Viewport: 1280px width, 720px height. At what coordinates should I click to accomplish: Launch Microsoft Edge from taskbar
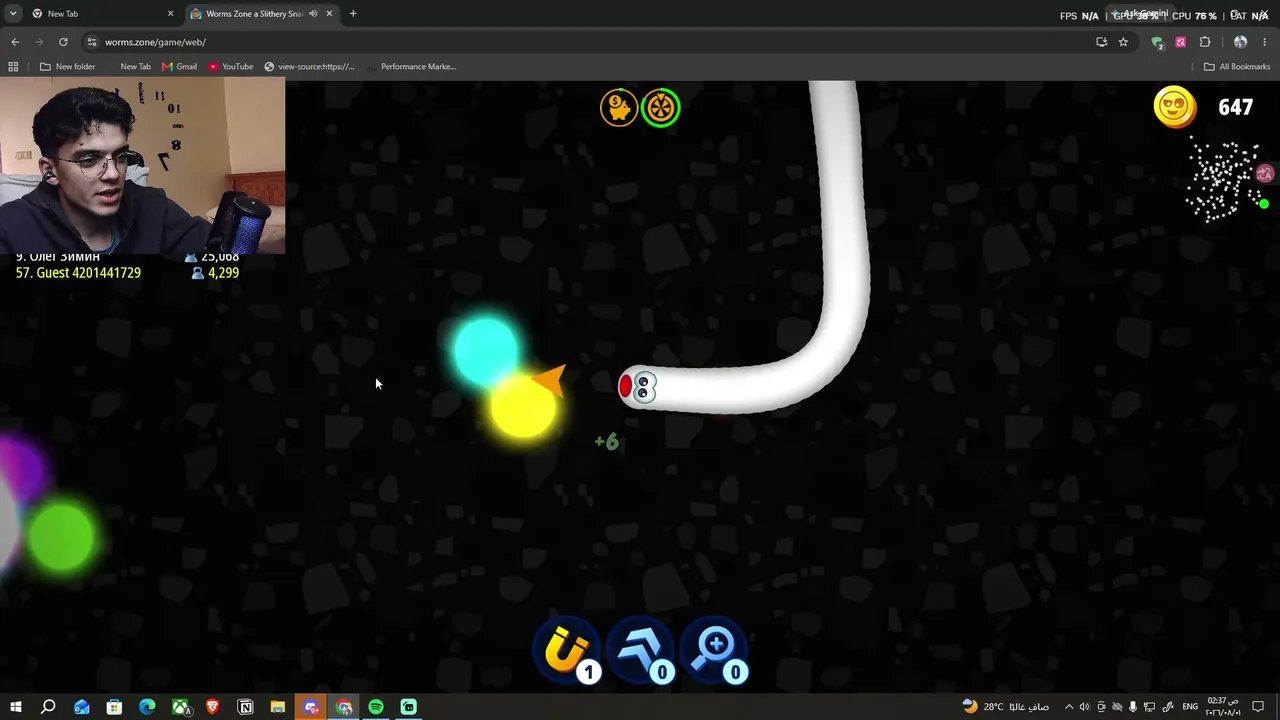click(147, 707)
